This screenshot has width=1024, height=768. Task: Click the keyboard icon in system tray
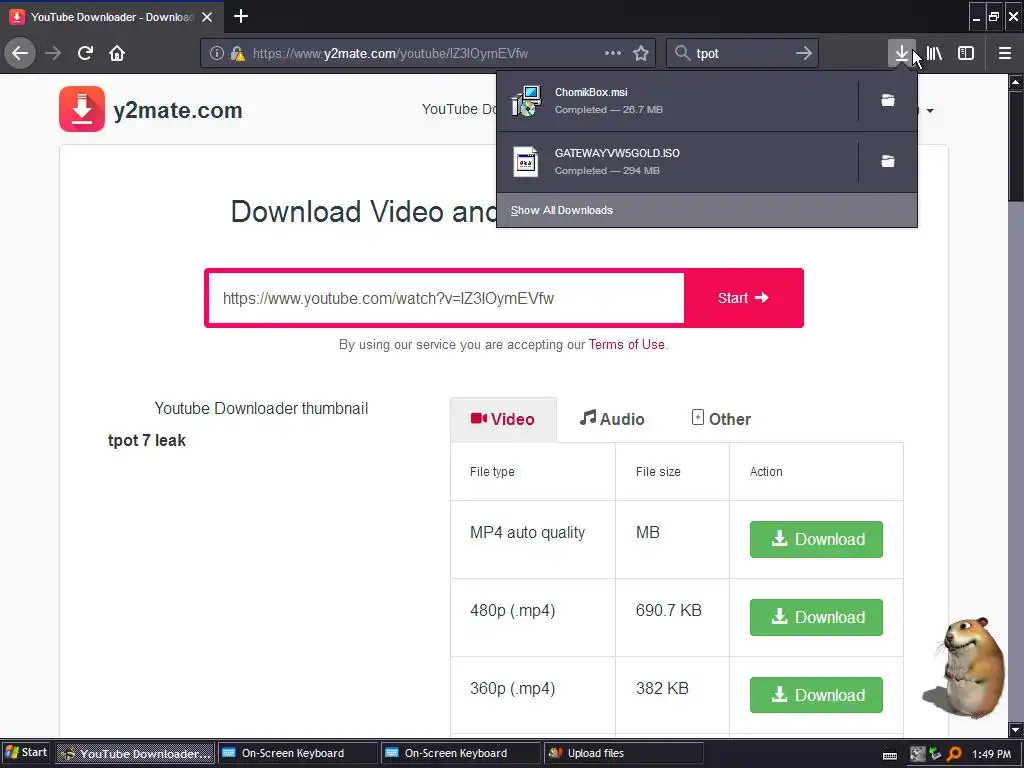pos(889,755)
